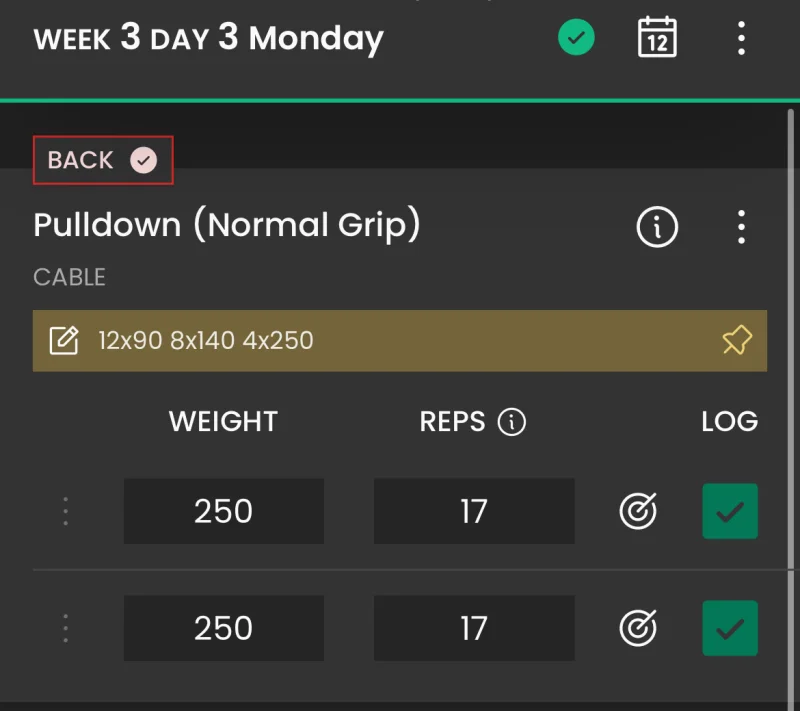
Task: Select the Week 3 Day 3 Monday title
Action: [208, 39]
